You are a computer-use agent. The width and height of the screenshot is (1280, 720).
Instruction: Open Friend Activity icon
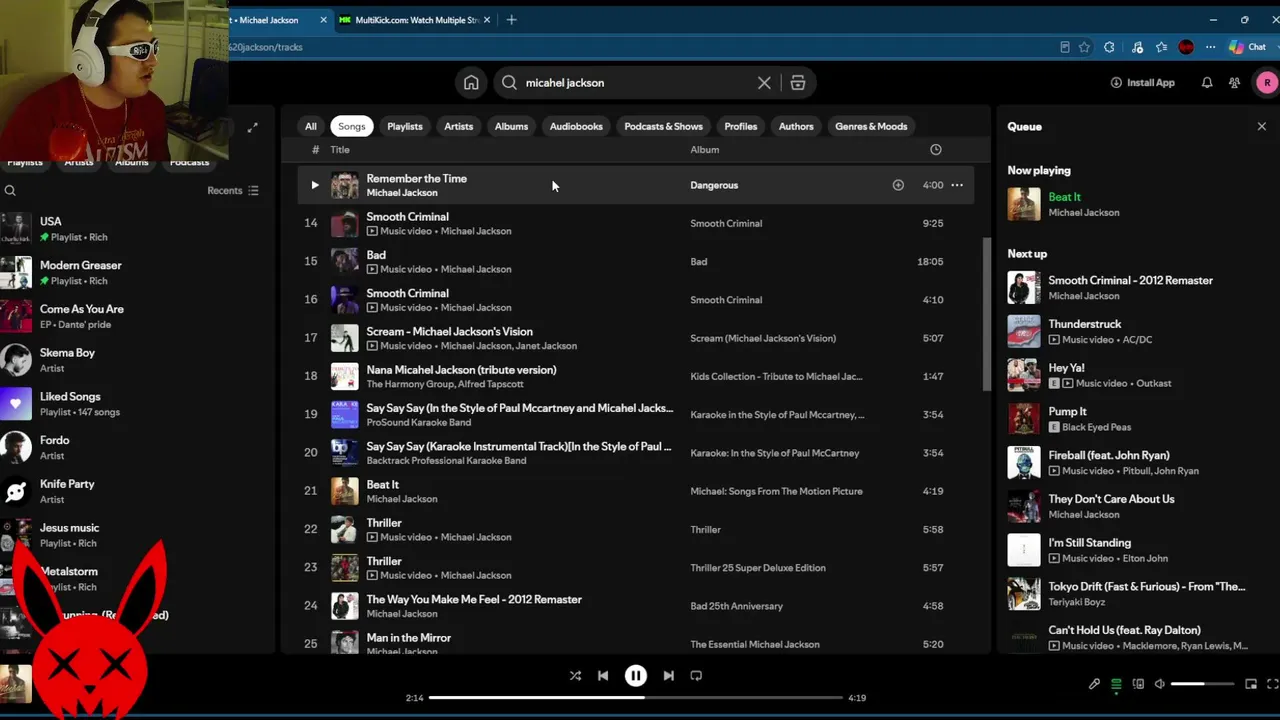1235,83
